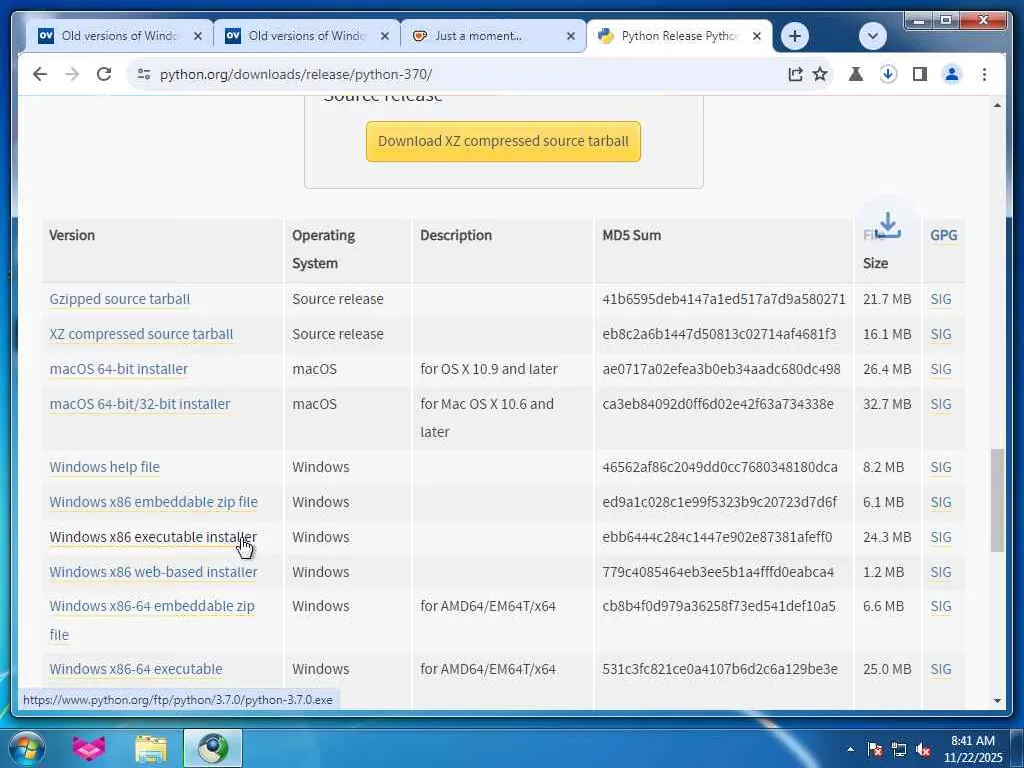Select the Python Release tab
The height and width of the screenshot is (768, 1024).
pos(679,36)
